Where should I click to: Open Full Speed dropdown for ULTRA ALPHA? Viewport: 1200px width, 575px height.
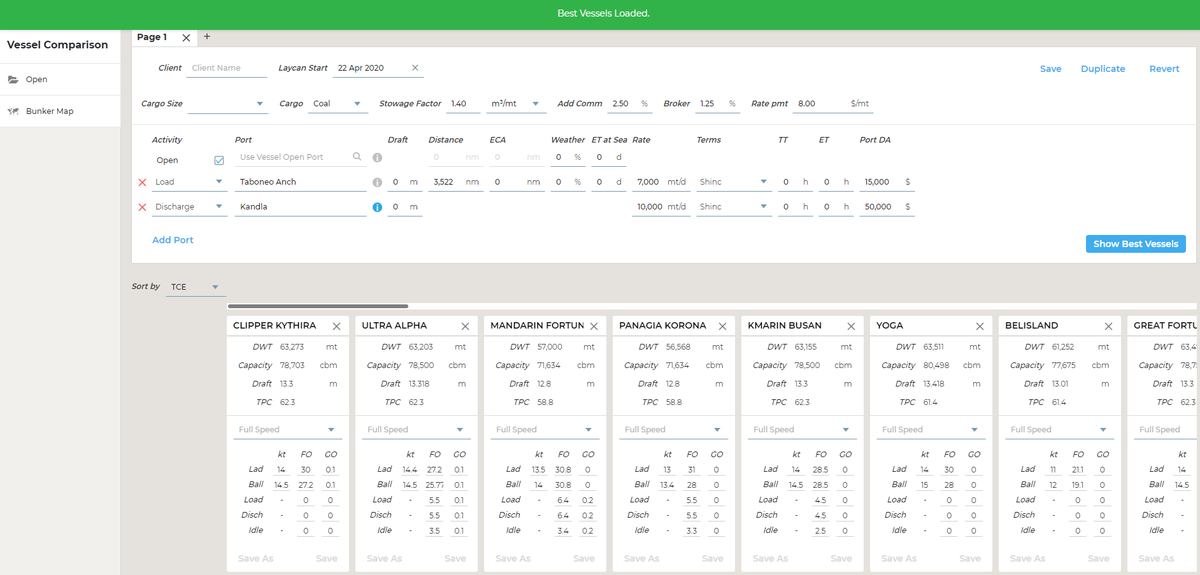tap(418, 430)
